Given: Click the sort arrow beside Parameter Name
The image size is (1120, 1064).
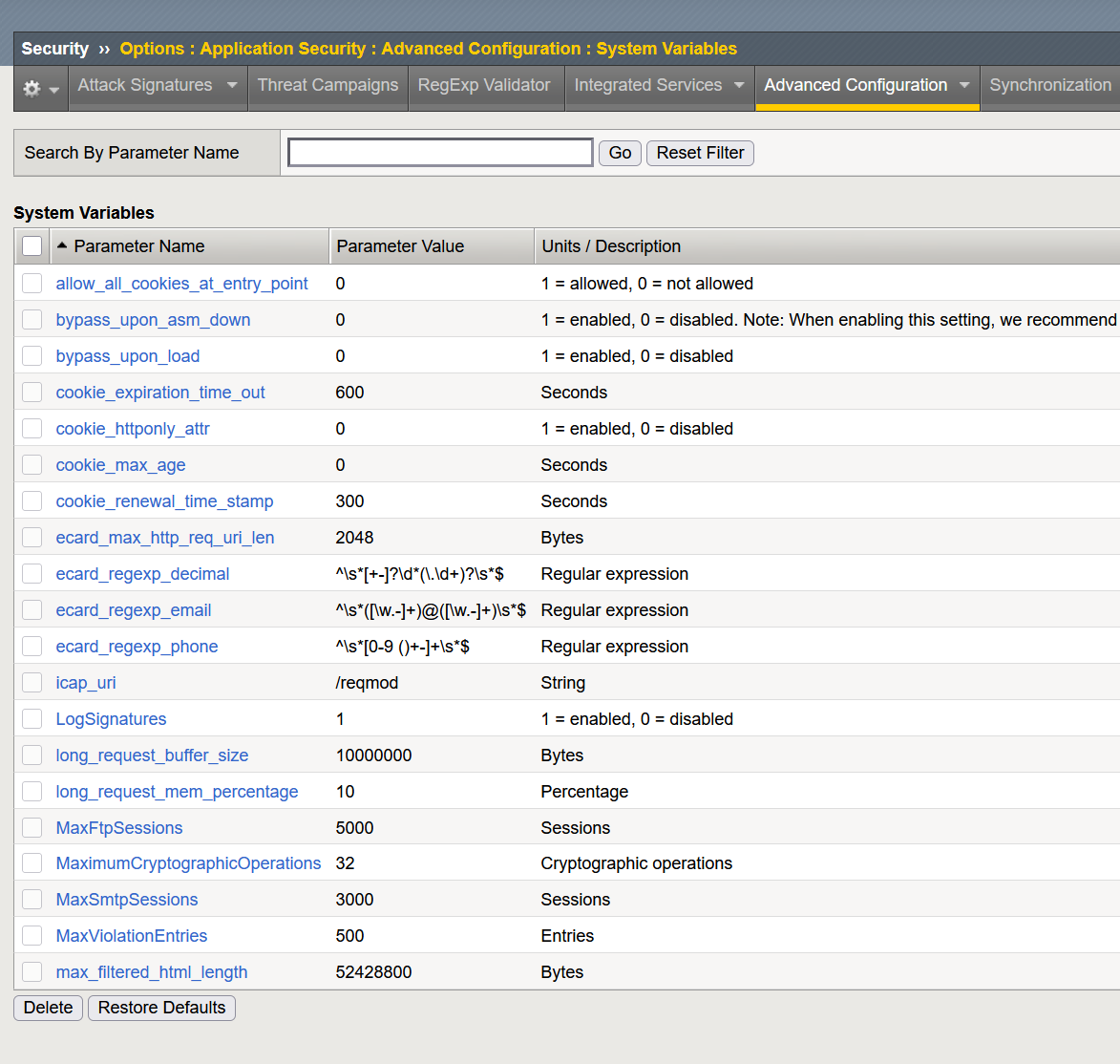Looking at the screenshot, I should [x=62, y=246].
